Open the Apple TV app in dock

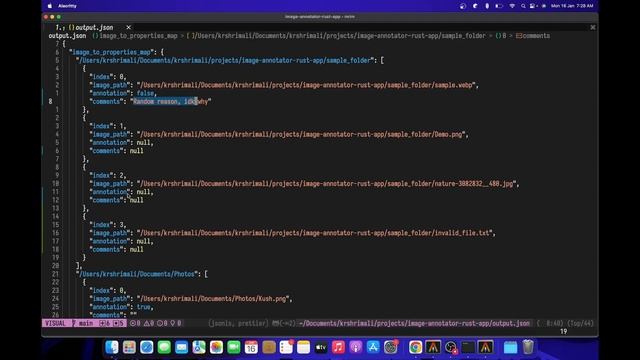click(321, 347)
